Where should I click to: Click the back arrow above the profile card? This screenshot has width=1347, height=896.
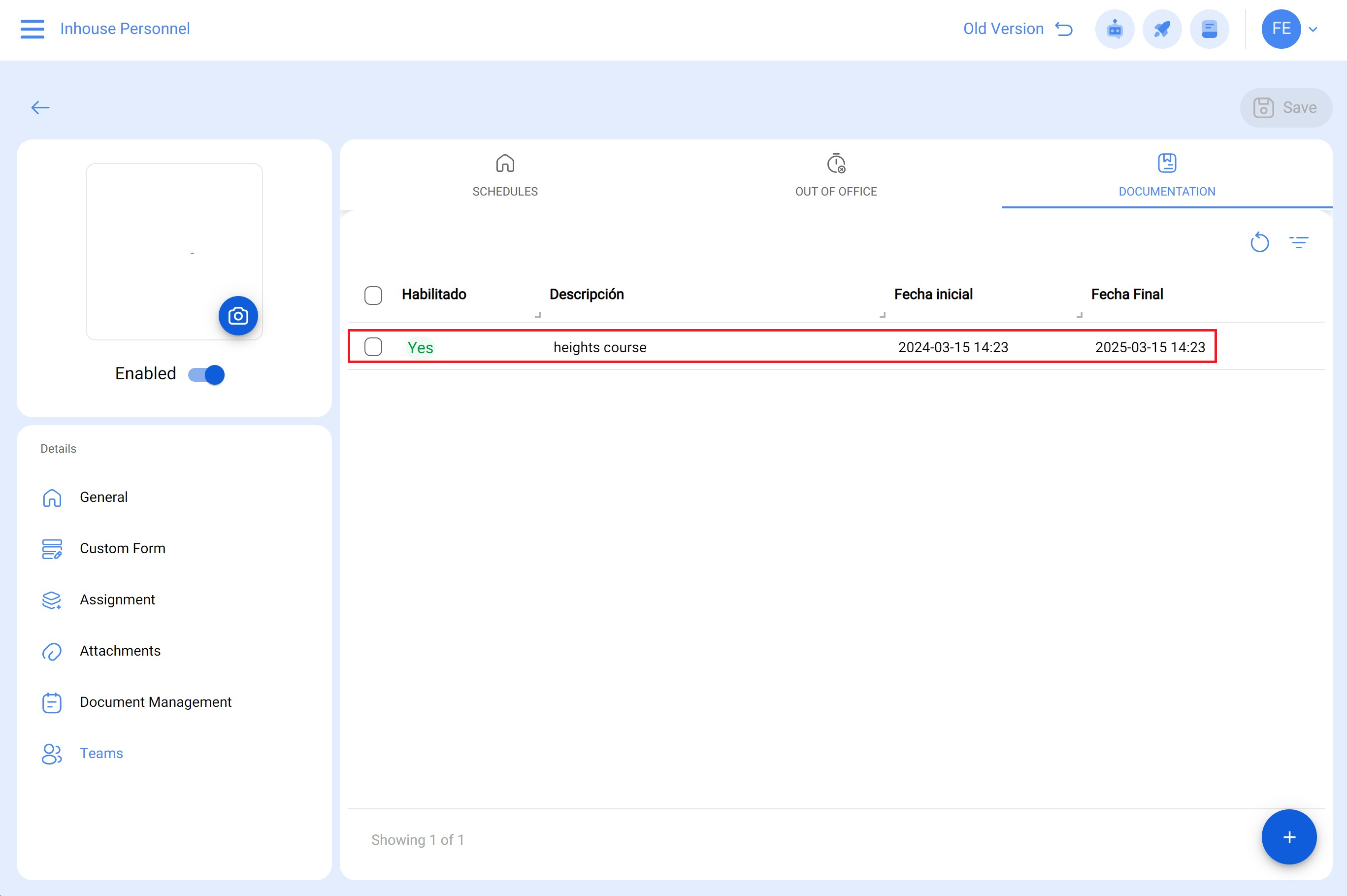click(40, 107)
